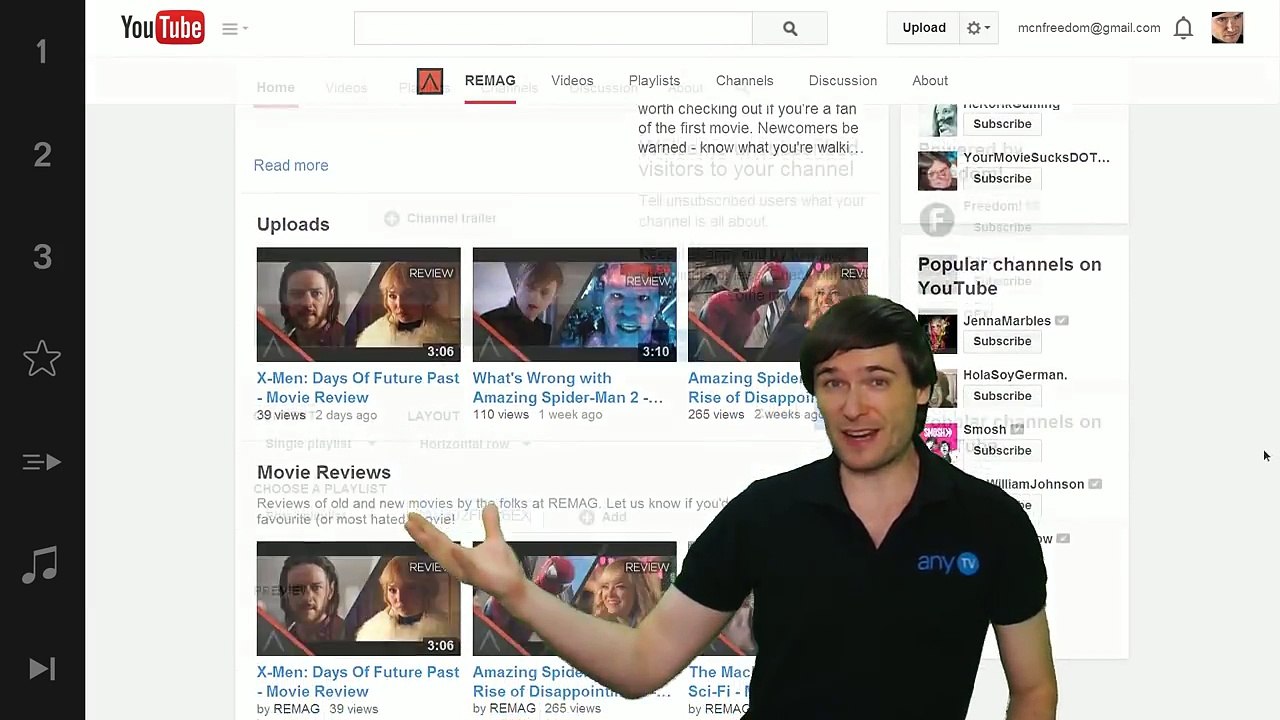The height and width of the screenshot is (720, 1280).
Task: Select number 2 in the left sidebar
Action: coord(42,155)
